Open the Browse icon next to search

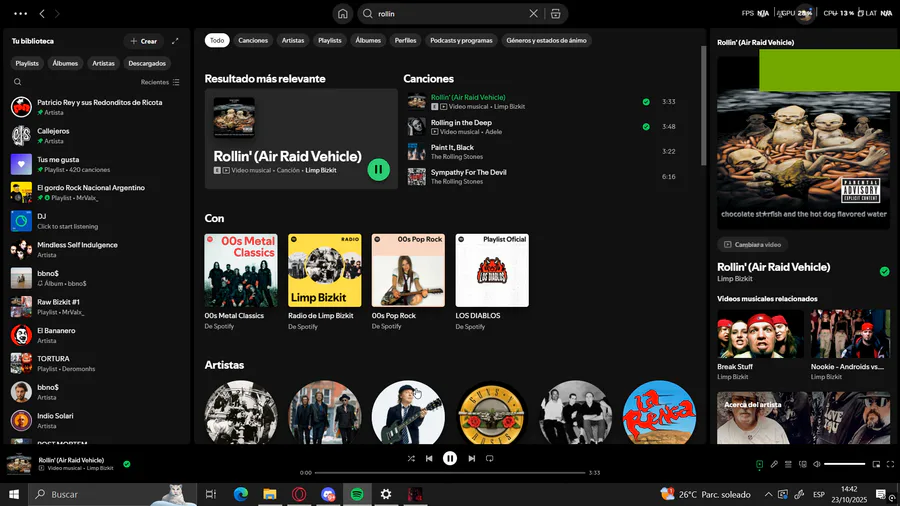pyautogui.click(x=556, y=14)
